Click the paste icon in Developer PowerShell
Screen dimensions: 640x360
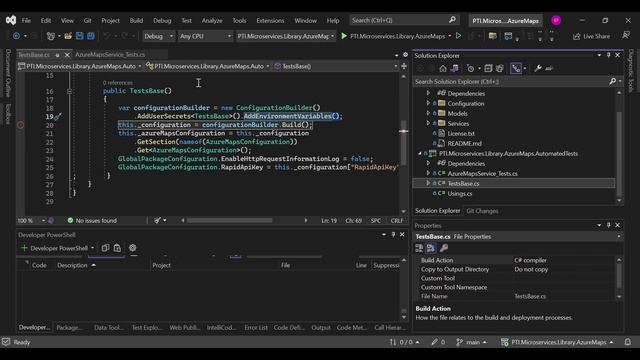[x=117, y=248]
